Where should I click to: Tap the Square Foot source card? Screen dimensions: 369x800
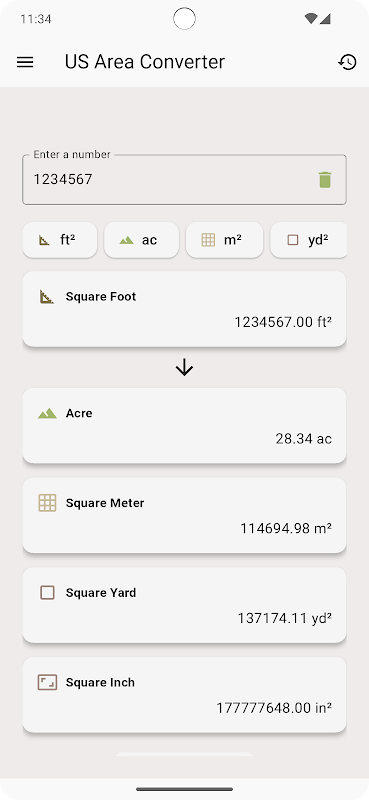(x=184, y=309)
